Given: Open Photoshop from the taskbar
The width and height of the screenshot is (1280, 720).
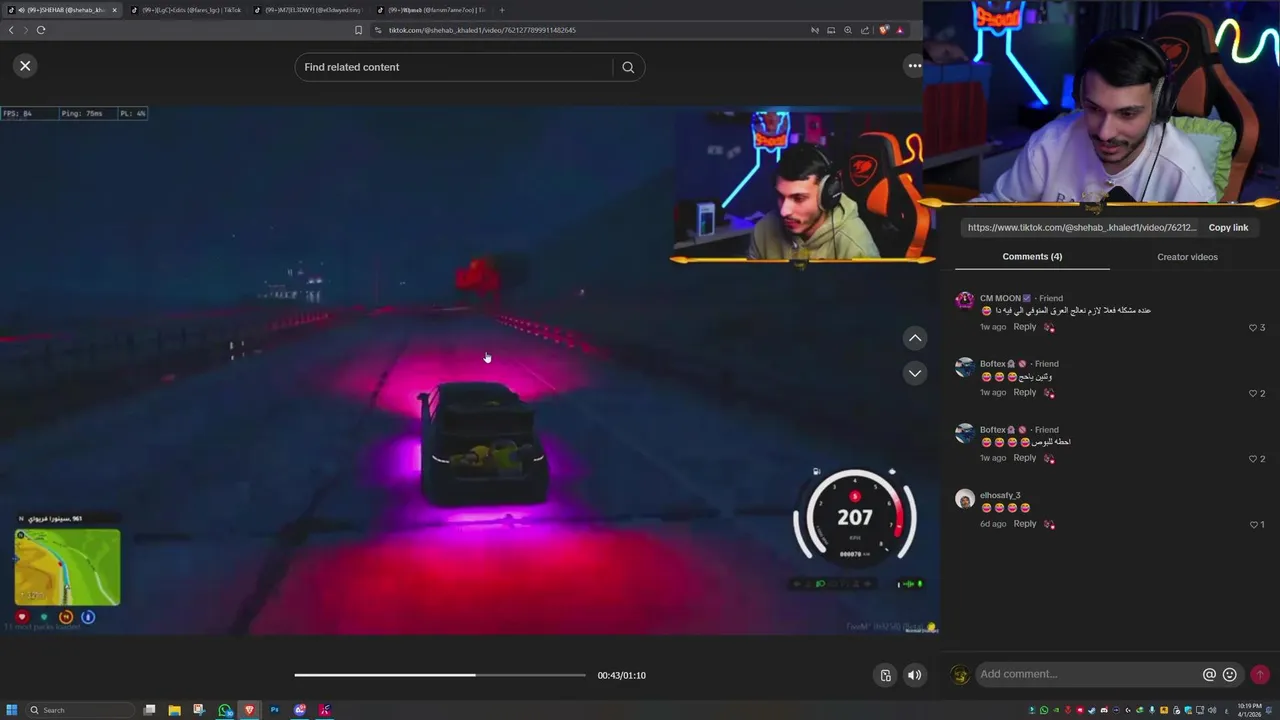Looking at the screenshot, I should tap(274, 710).
